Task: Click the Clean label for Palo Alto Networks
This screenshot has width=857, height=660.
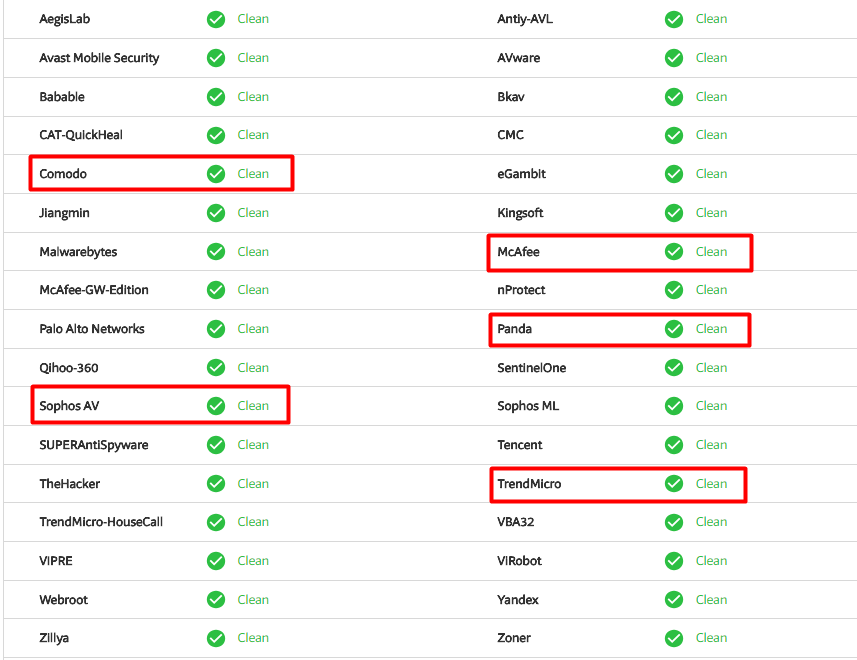Action: 253,329
